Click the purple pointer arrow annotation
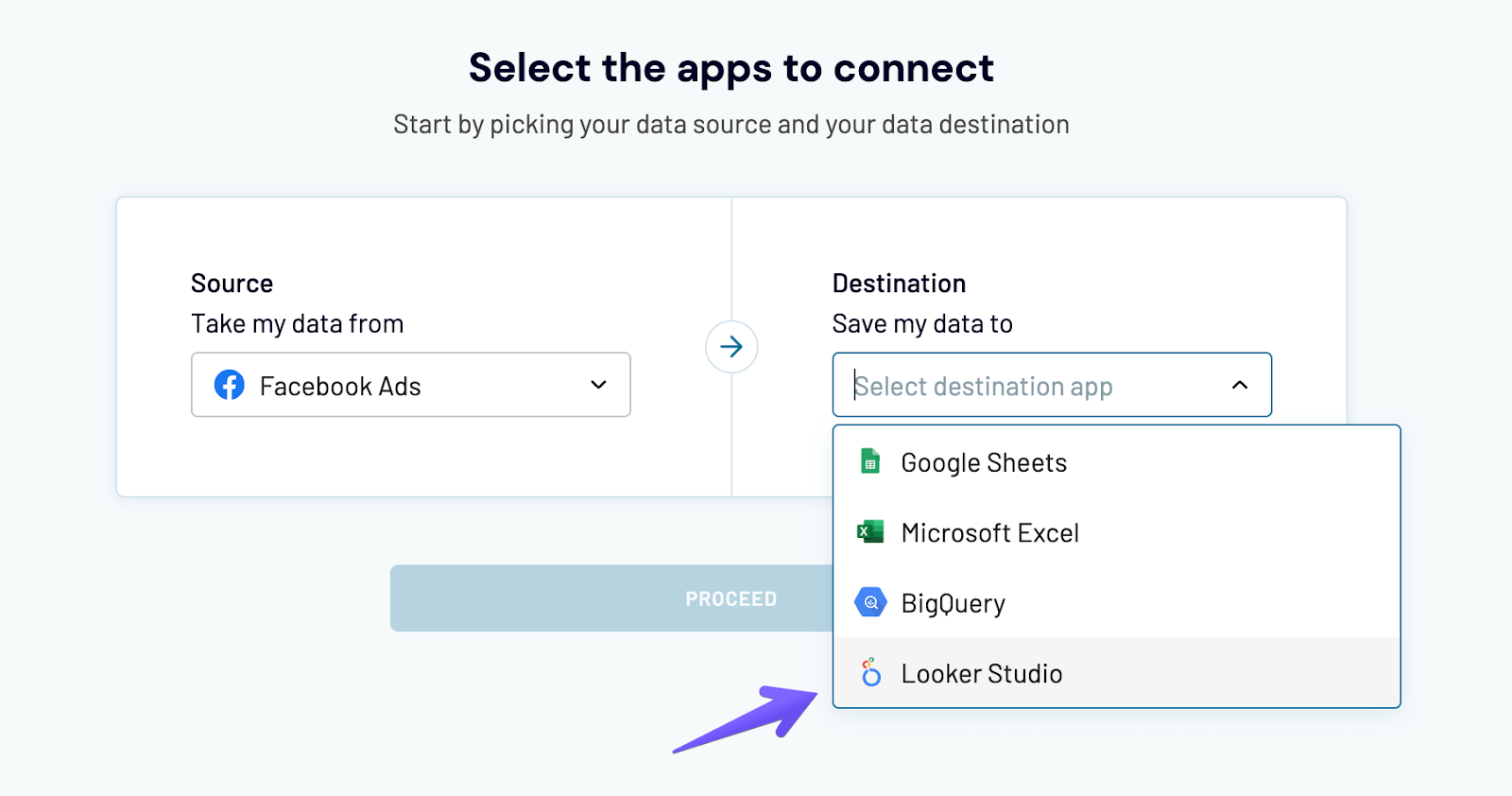This screenshot has width=1512, height=796. coord(747,718)
